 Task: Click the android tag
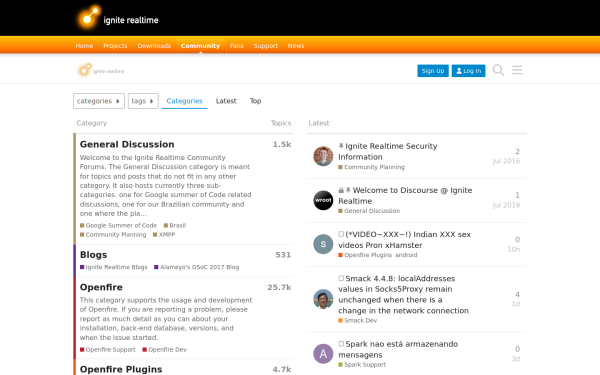coord(406,255)
